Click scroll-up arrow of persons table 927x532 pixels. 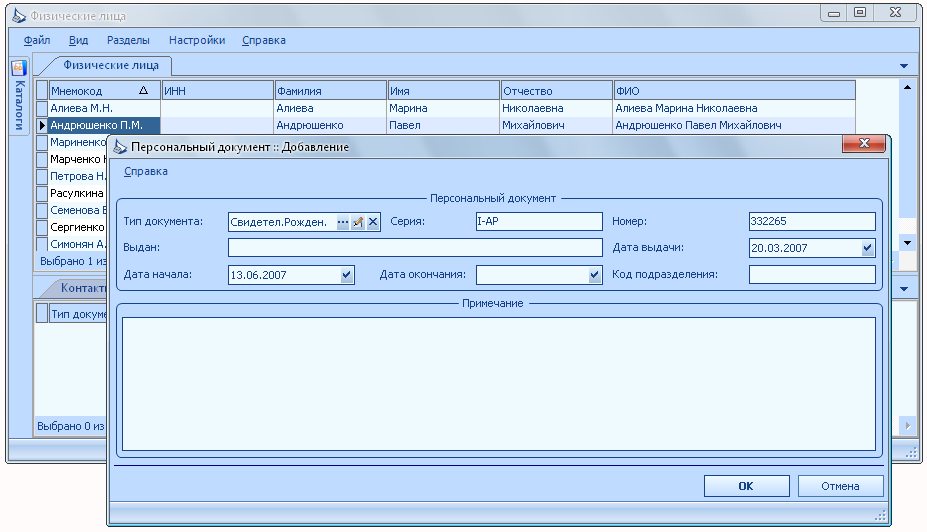click(907, 87)
